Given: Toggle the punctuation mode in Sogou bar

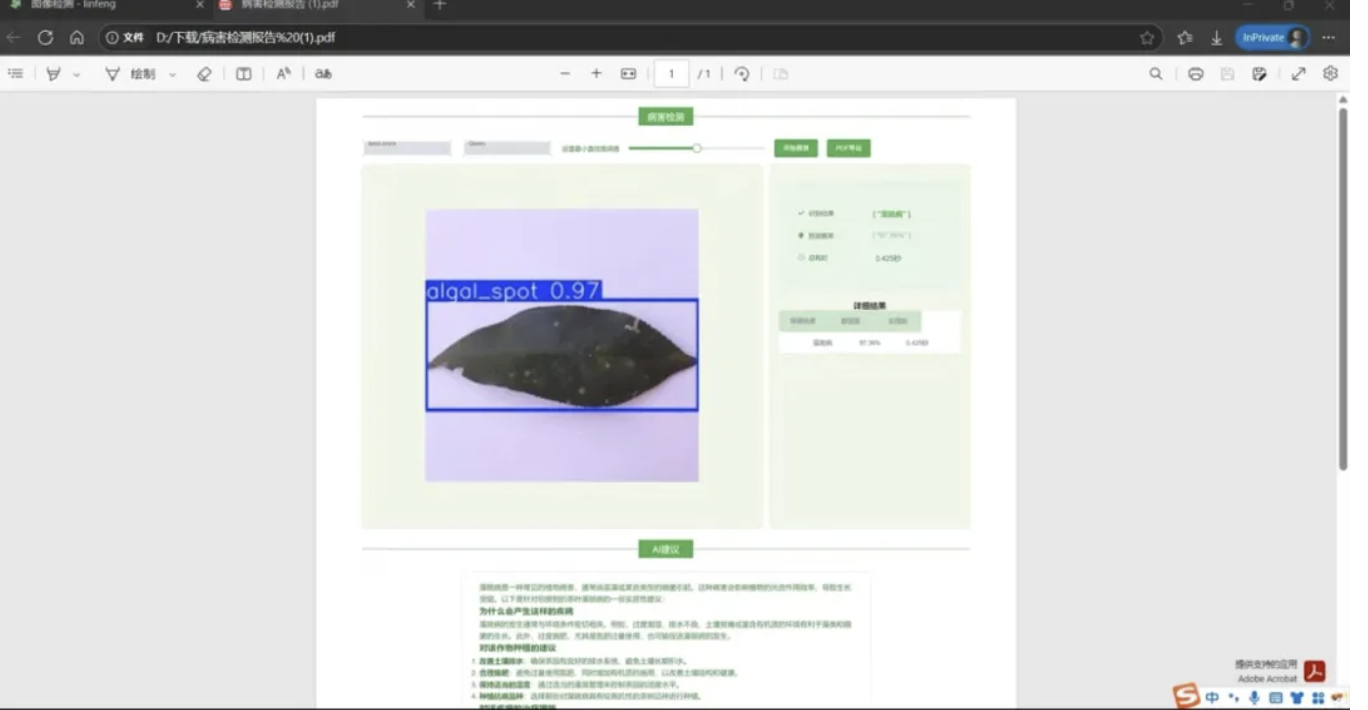Looking at the screenshot, I should click(1235, 698).
